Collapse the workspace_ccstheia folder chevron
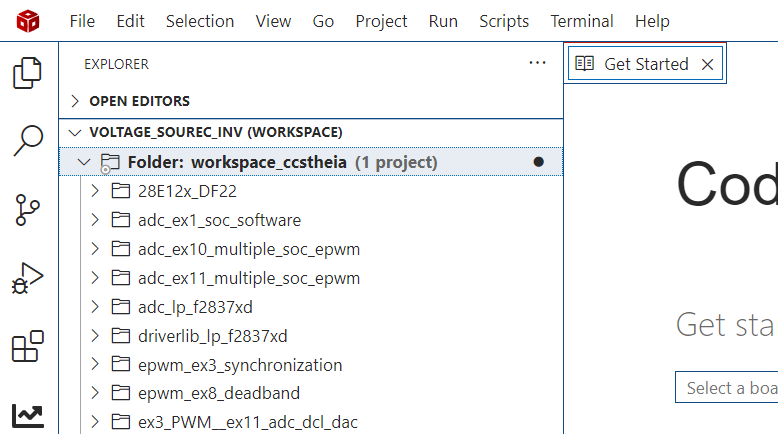Viewport: 778px width, 434px height. [84, 162]
